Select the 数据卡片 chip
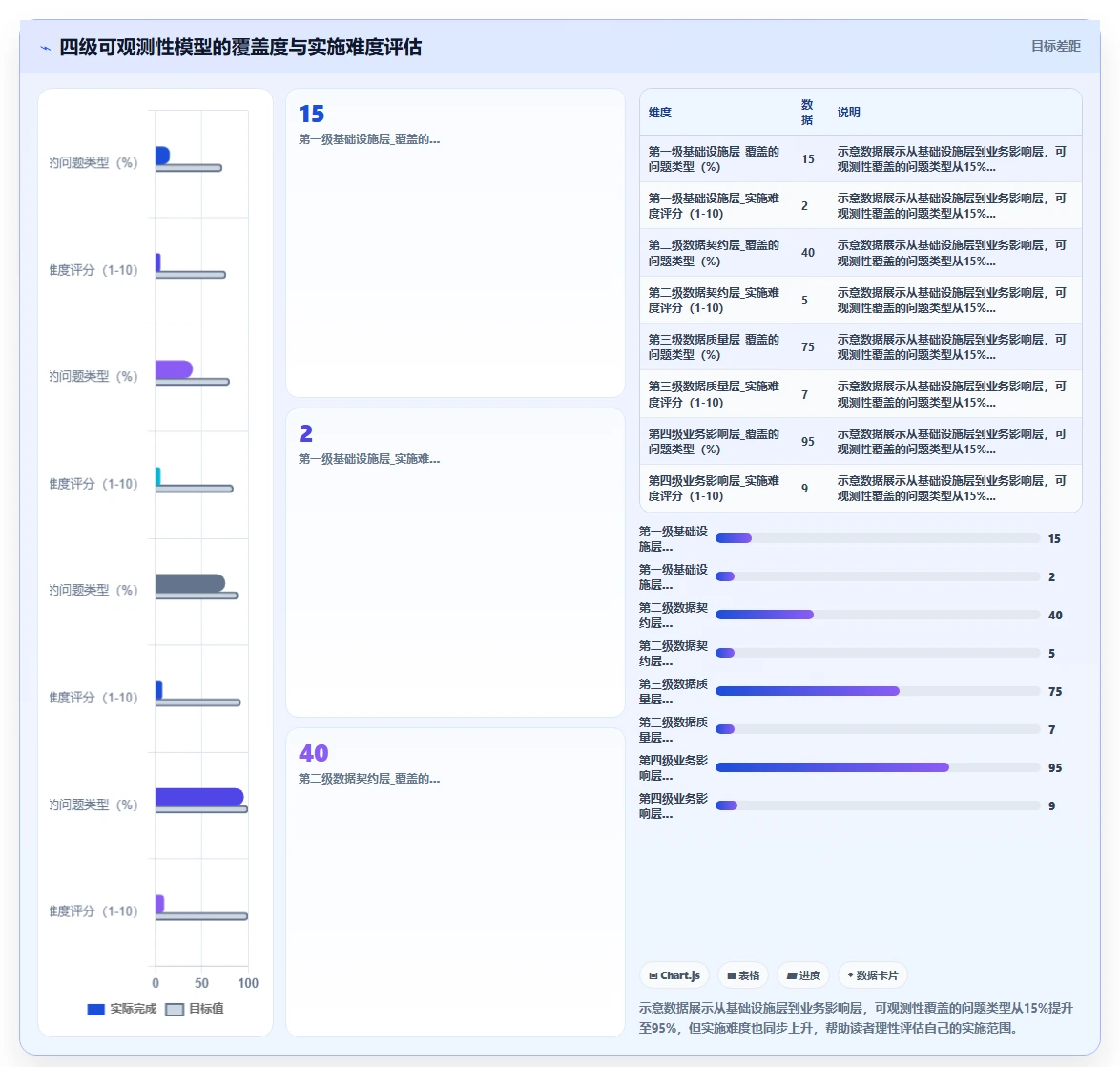 pos(872,975)
